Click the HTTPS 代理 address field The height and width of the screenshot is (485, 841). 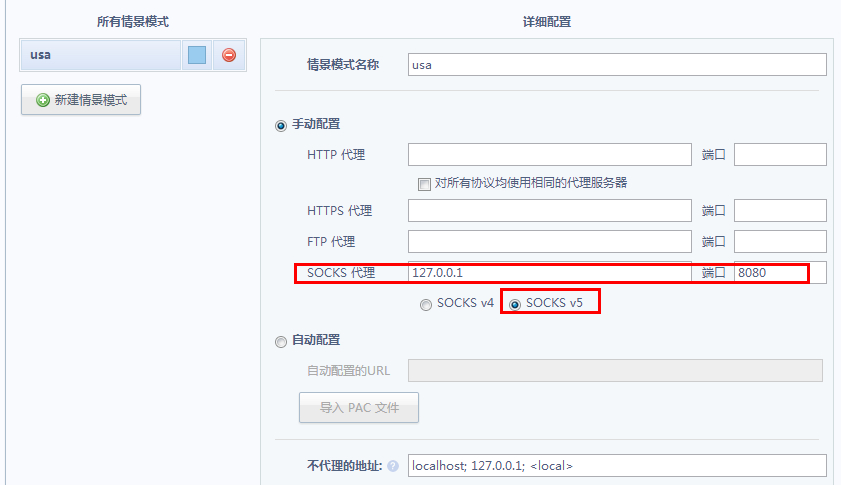click(550, 211)
